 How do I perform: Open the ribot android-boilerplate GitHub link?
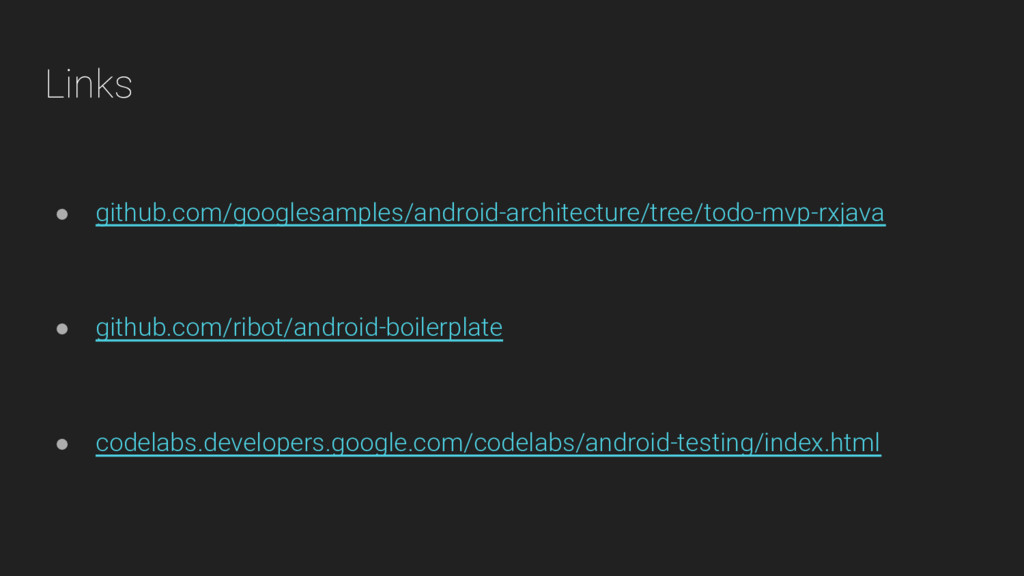pos(299,327)
